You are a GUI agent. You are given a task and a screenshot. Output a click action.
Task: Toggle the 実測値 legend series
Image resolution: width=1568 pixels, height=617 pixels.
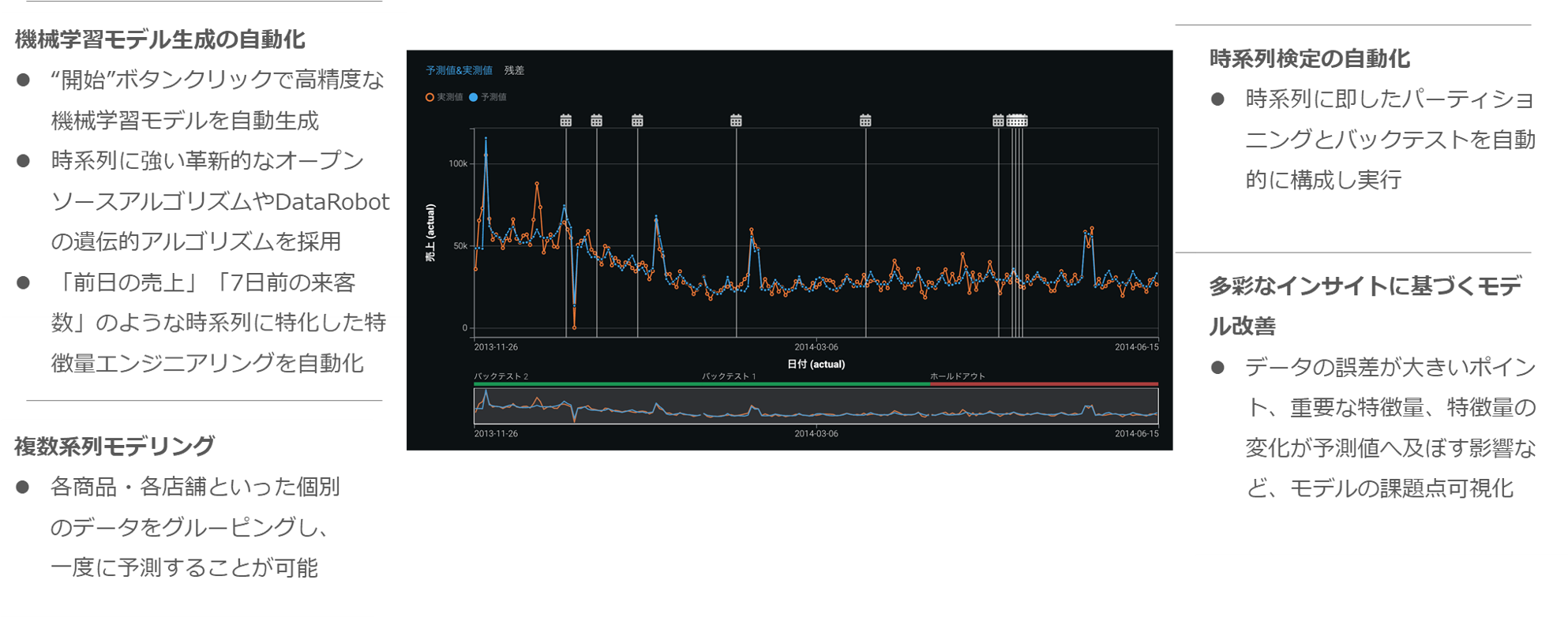(x=445, y=97)
